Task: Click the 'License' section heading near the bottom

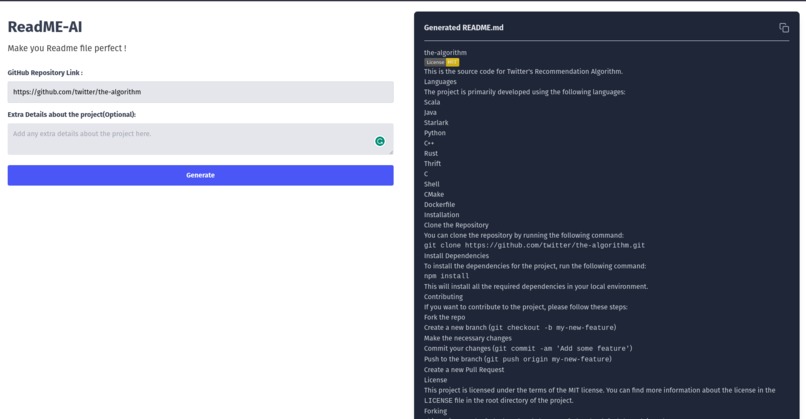Action: [435, 380]
